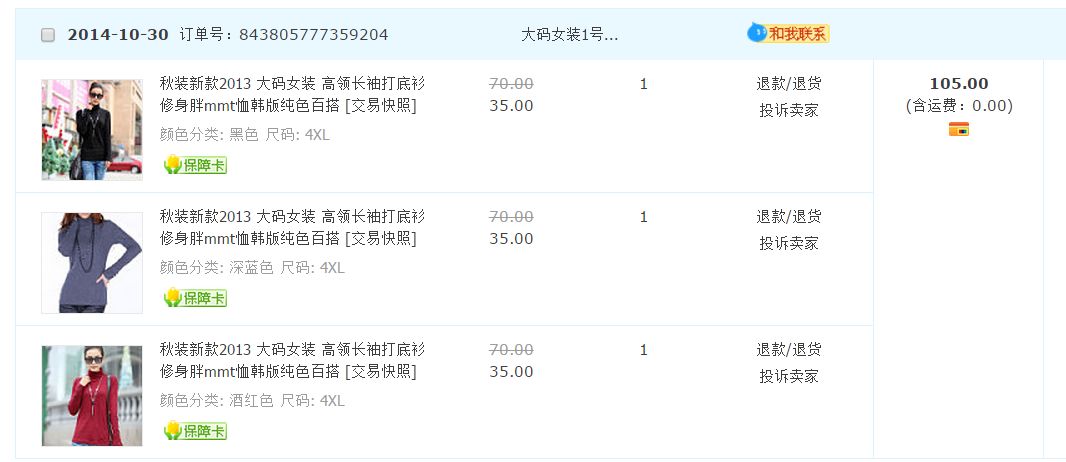Image resolution: width=1066 pixels, height=462 pixels.
Task: Open the dark blue top thumbnail
Action: coord(92,262)
